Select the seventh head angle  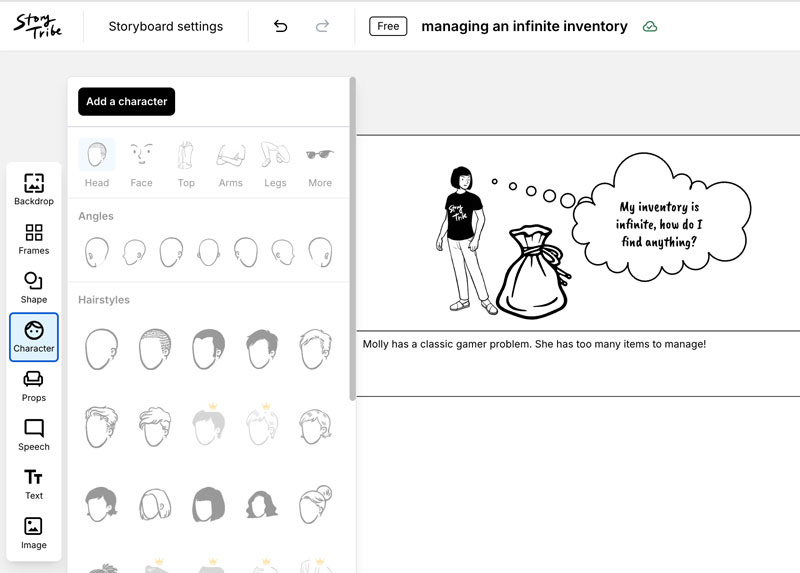click(320, 252)
